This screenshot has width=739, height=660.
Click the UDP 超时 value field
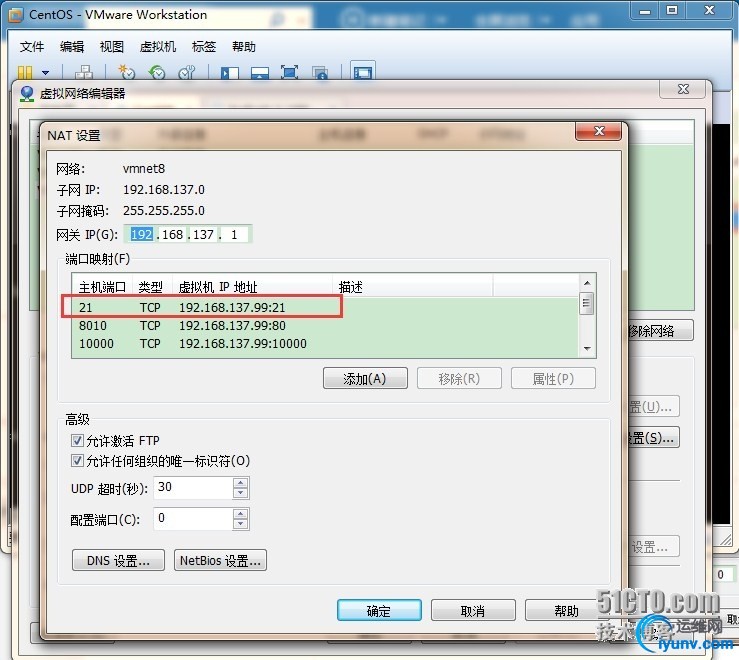(193, 487)
